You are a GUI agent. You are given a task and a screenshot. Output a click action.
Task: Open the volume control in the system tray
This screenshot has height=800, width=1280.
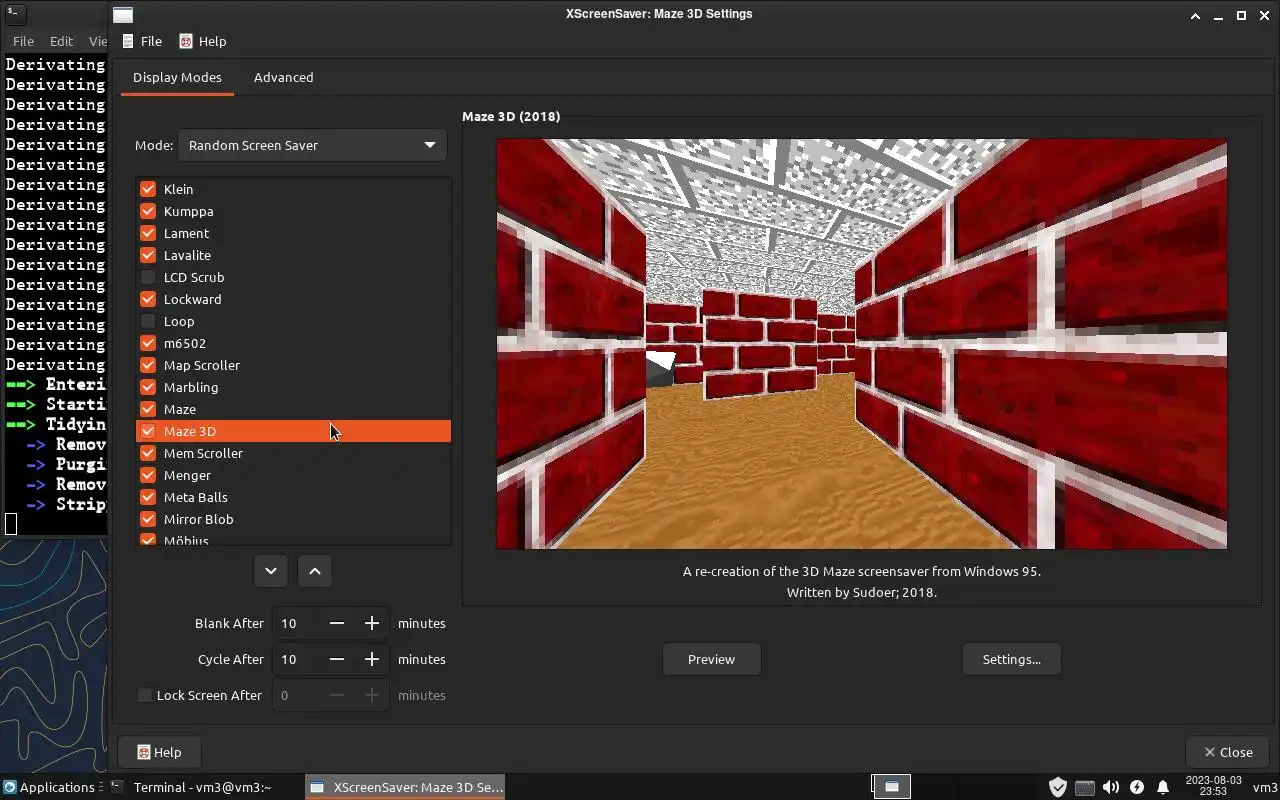[1110, 787]
